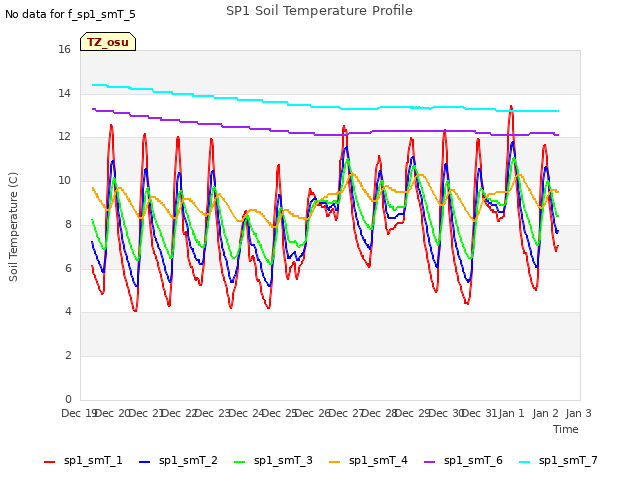Click the Soil Temperature (C) axis label

pyautogui.click(x=13, y=227)
